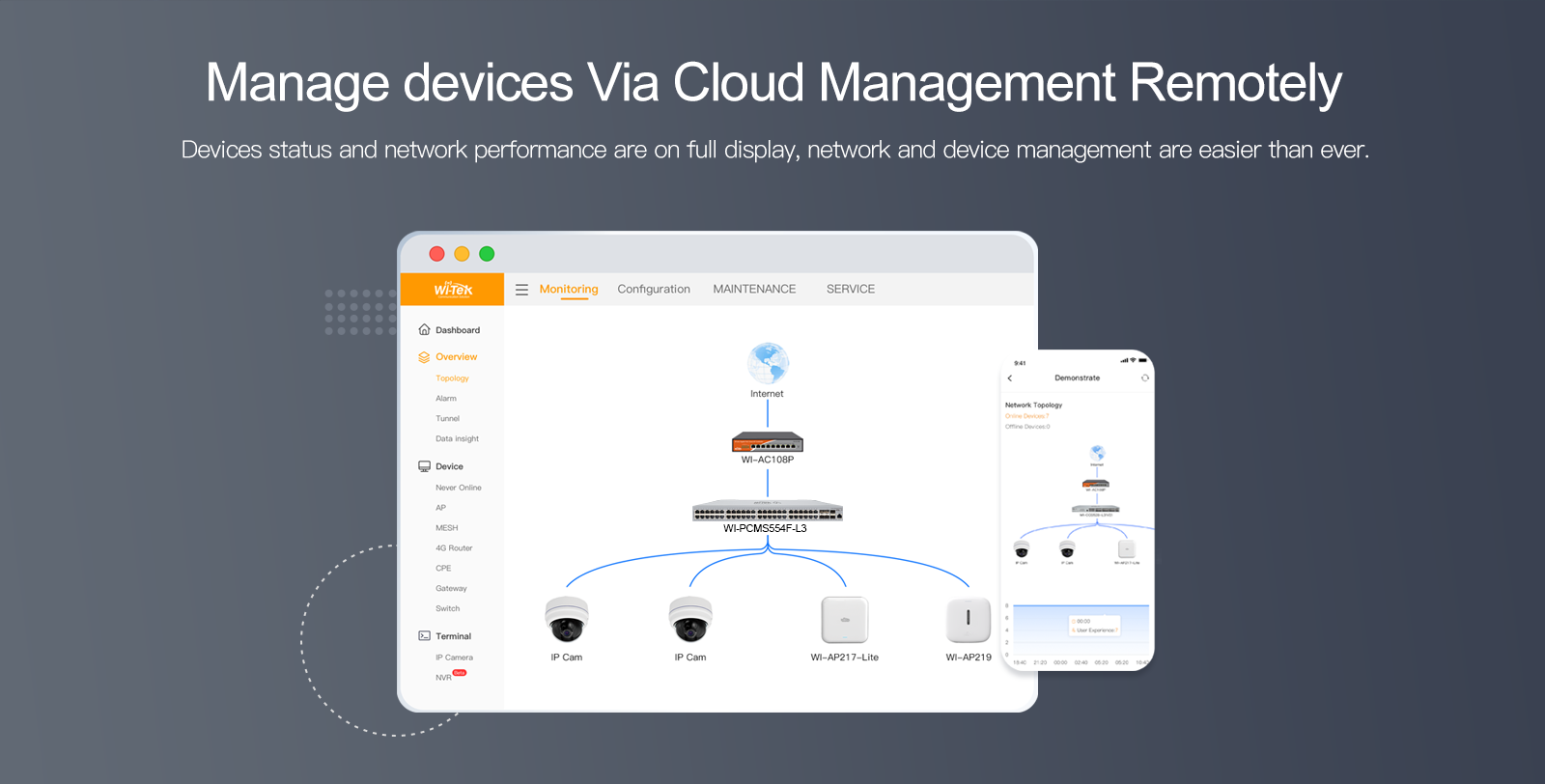Open Data insight in the sidebar
This screenshot has width=1545, height=784.
pyautogui.click(x=457, y=439)
